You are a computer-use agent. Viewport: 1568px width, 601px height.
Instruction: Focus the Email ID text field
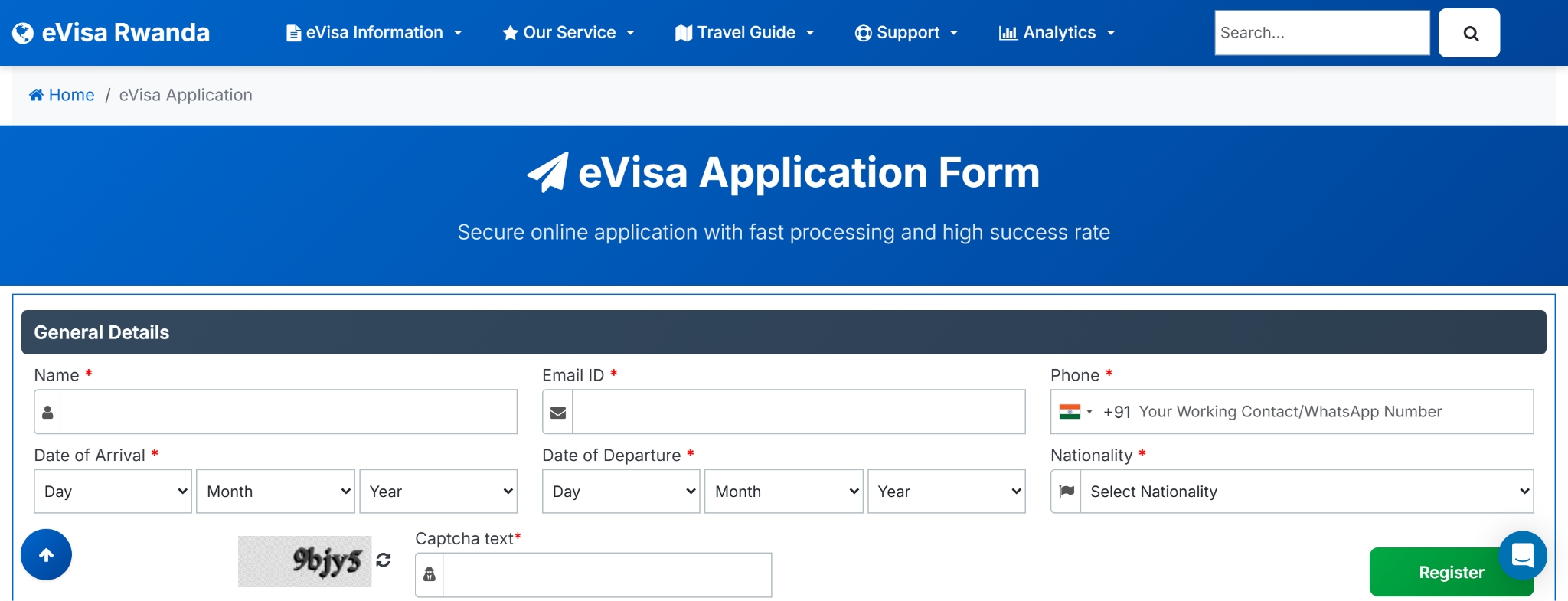798,412
